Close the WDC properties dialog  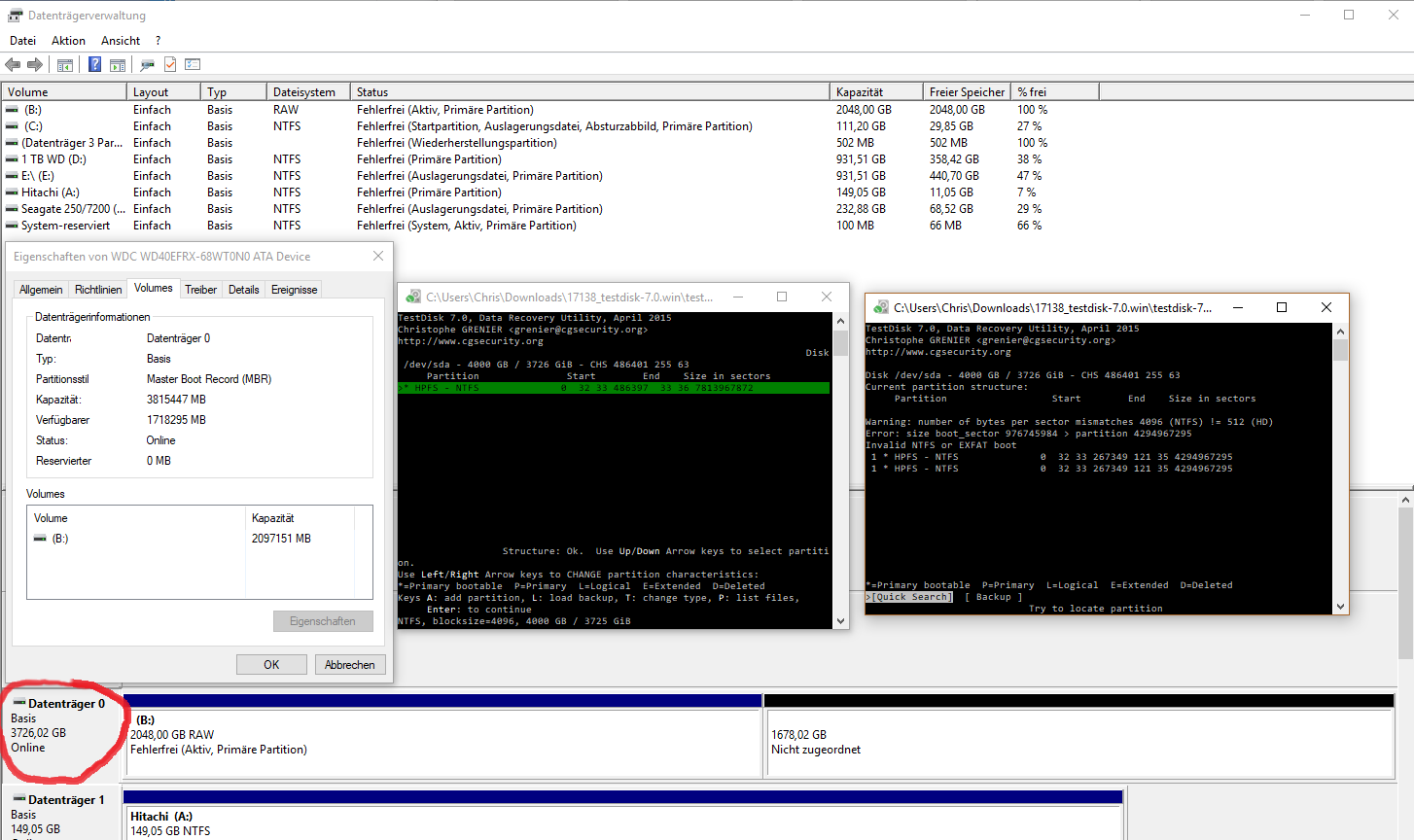[378, 256]
